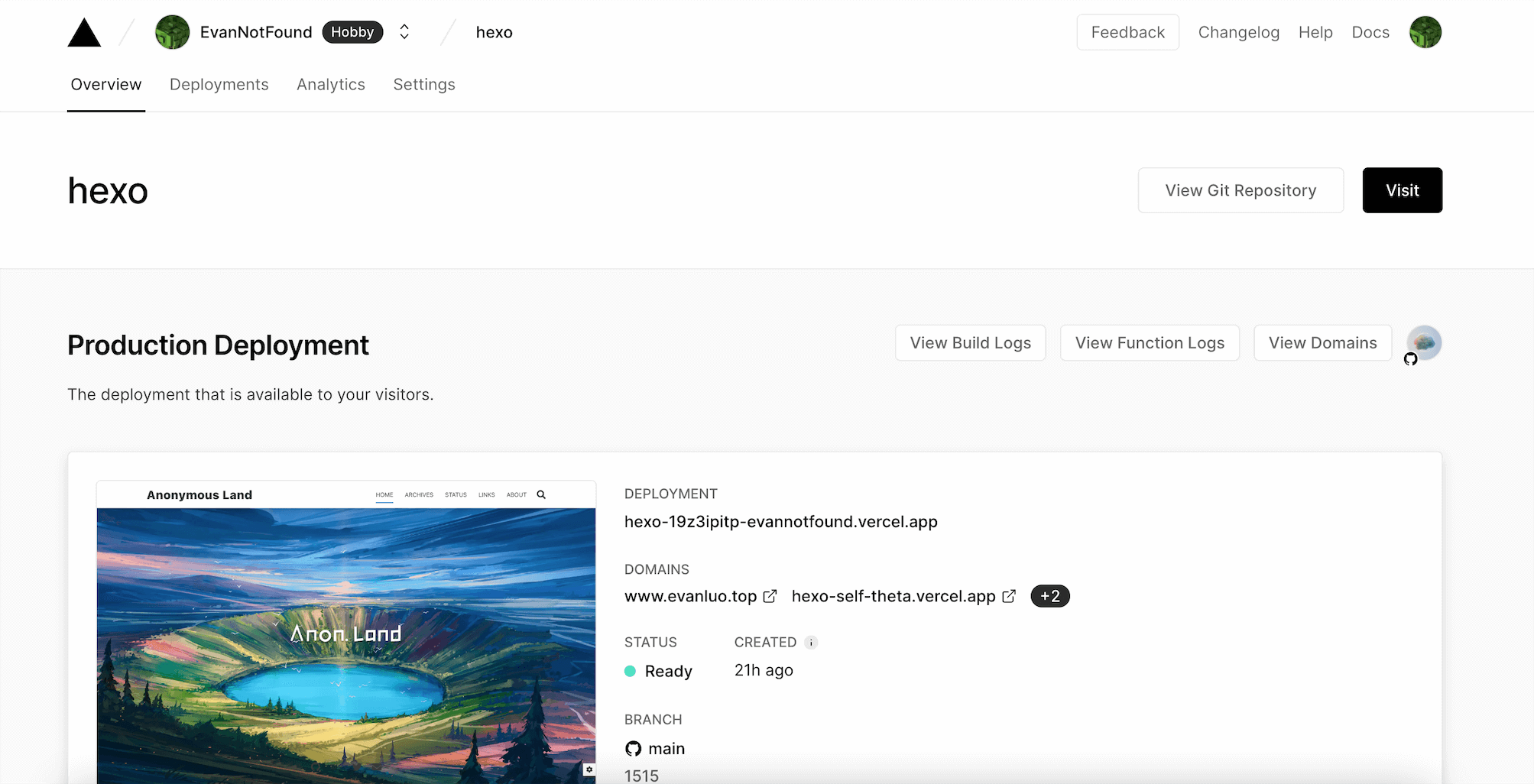Click the Vercel triangle logo

click(84, 31)
